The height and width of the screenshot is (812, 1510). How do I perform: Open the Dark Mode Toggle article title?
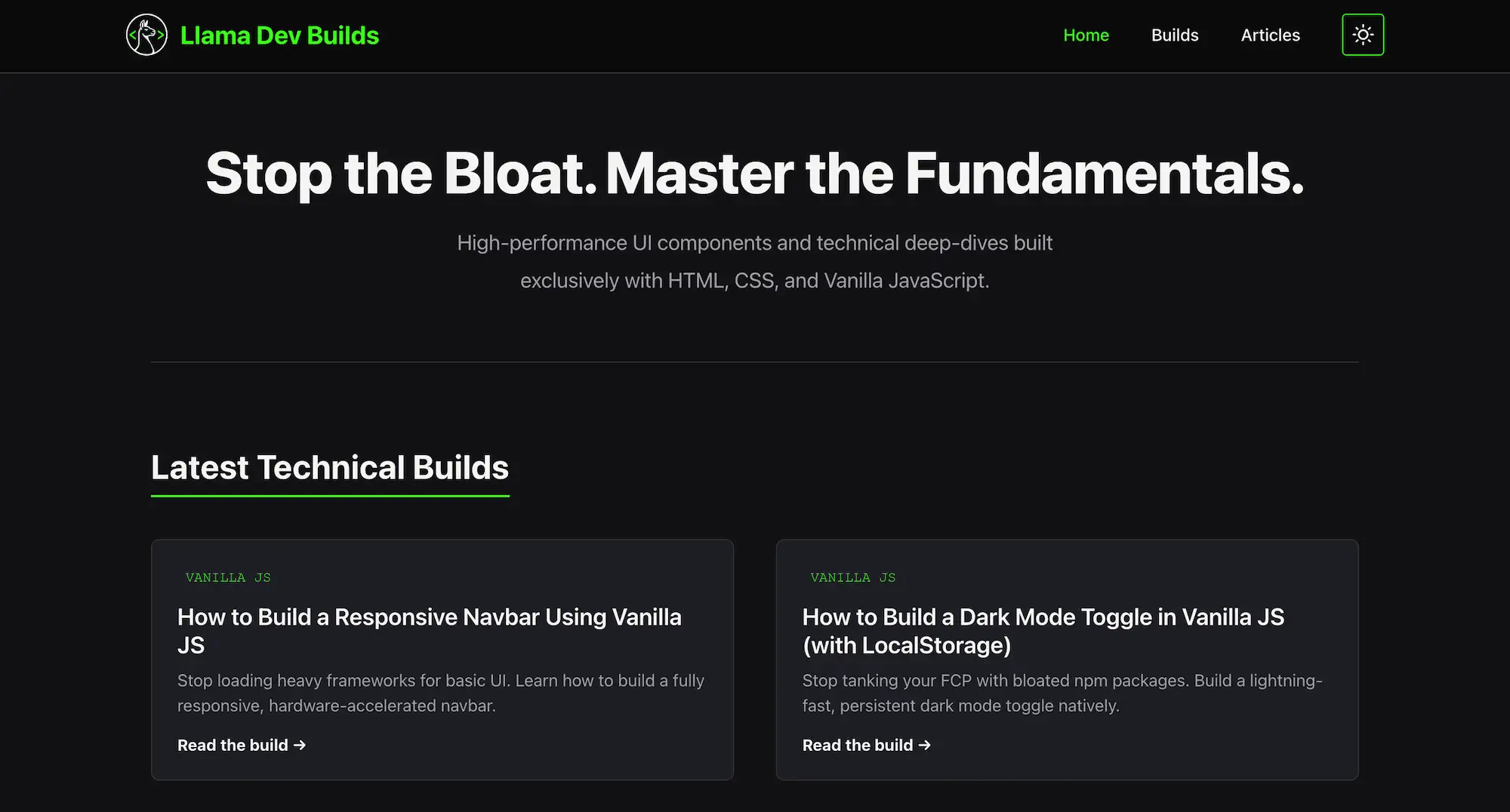coord(1043,631)
